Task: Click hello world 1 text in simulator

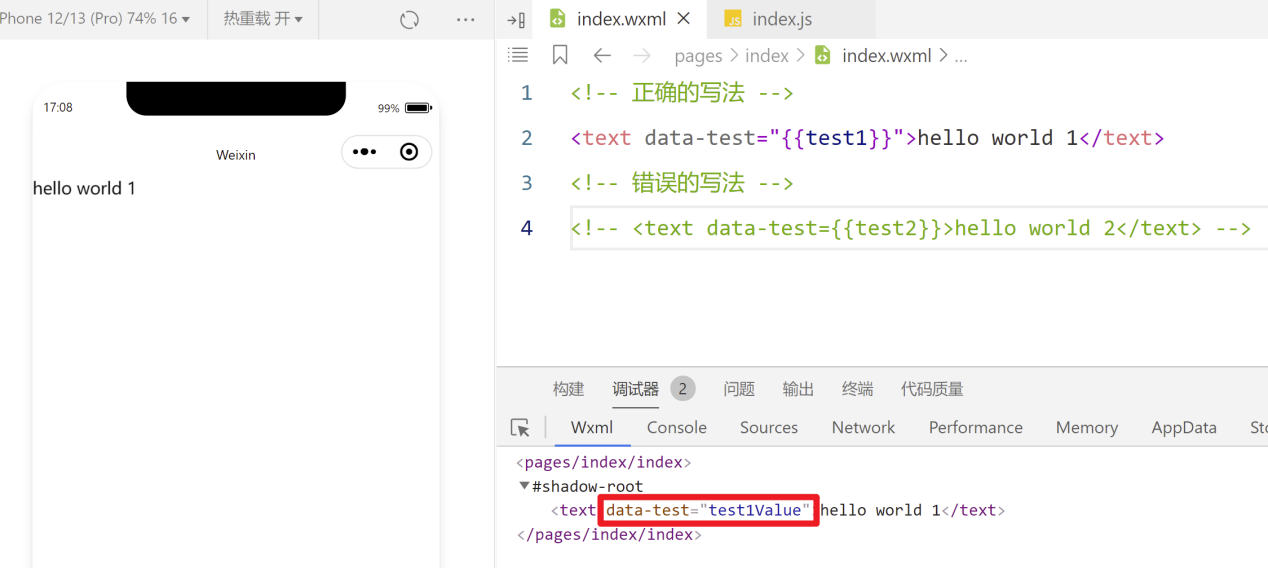Action: 84,188
